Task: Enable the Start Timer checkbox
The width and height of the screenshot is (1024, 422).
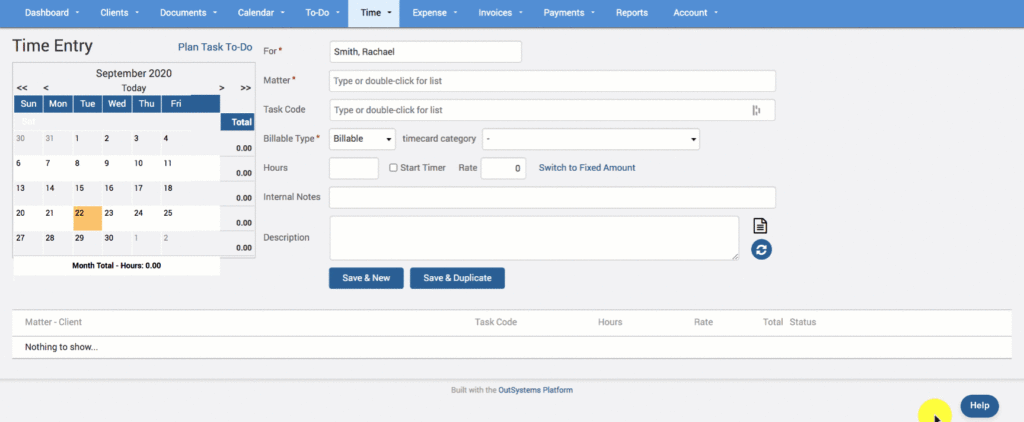Action: coord(394,168)
